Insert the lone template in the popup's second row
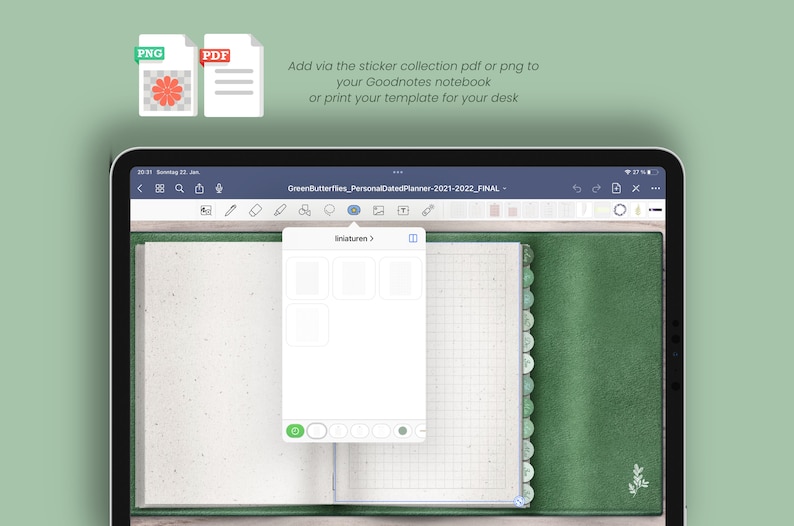This screenshot has width=794, height=526. (307, 325)
